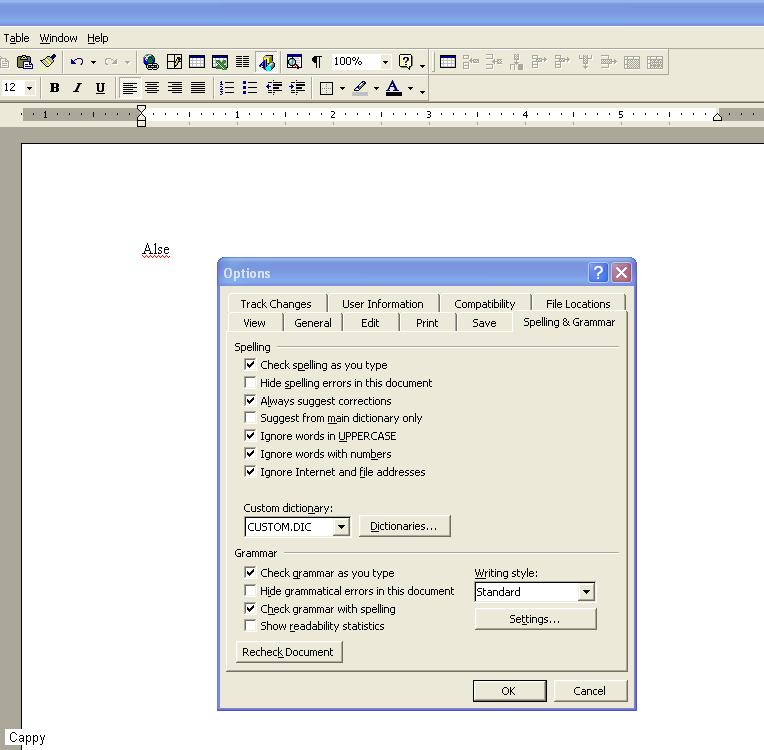Click the Dictionaries... button
The image size is (764, 750).
pos(404,526)
